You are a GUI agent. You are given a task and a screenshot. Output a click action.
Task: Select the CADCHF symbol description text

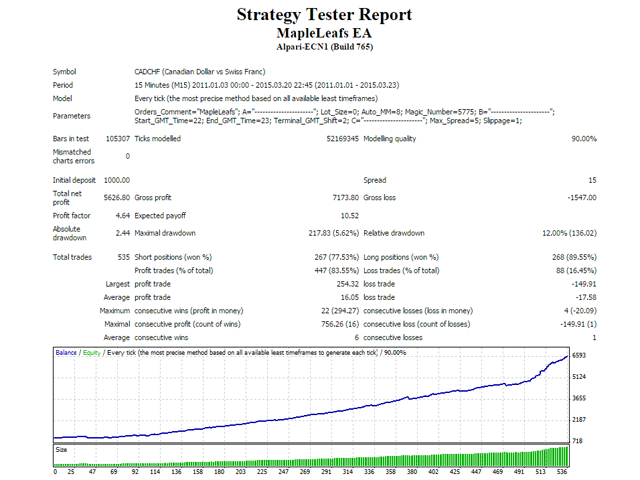pyautogui.click(x=200, y=72)
